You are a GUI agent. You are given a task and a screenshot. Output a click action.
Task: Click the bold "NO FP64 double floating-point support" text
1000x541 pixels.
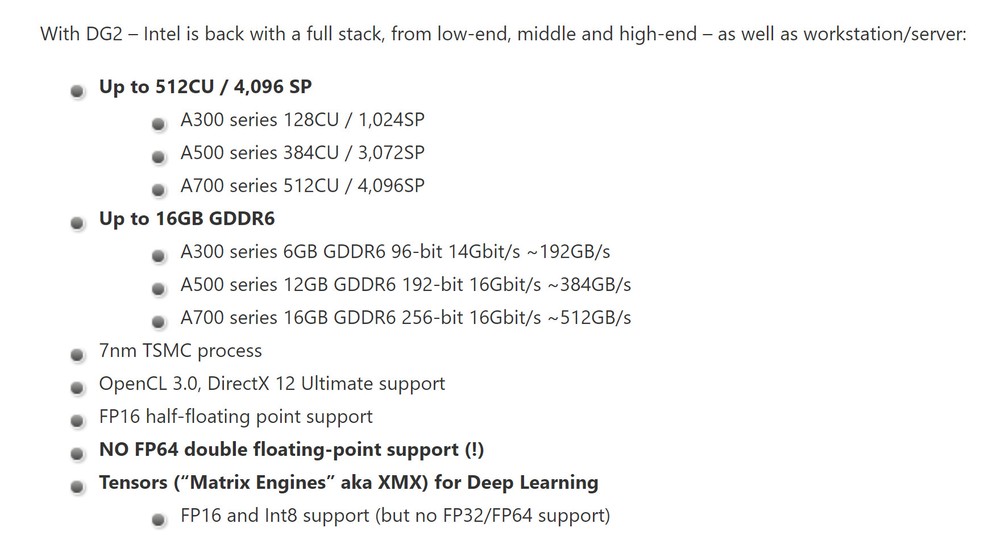291,450
